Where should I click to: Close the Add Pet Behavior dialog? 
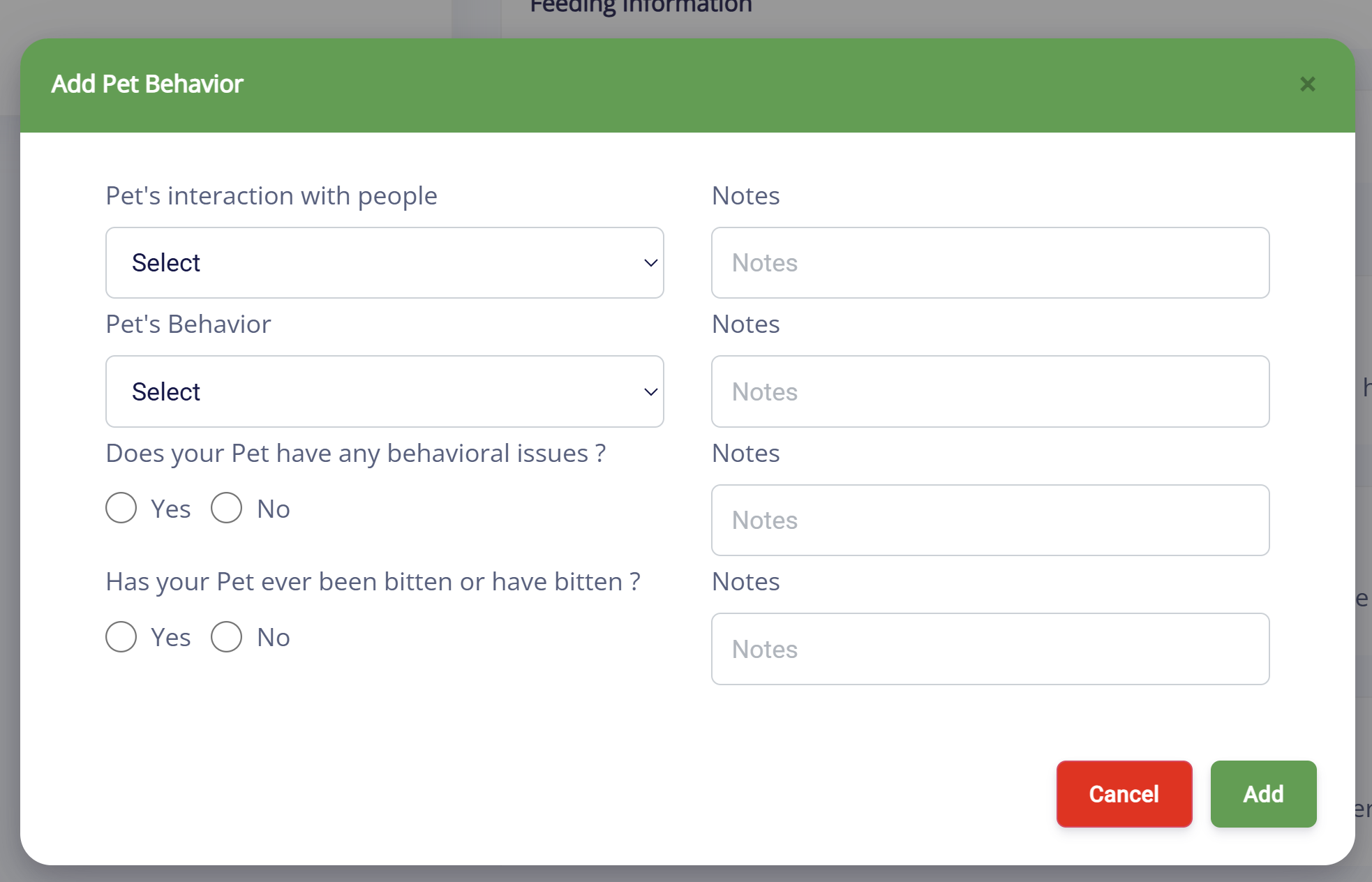pyautogui.click(x=1307, y=84)
